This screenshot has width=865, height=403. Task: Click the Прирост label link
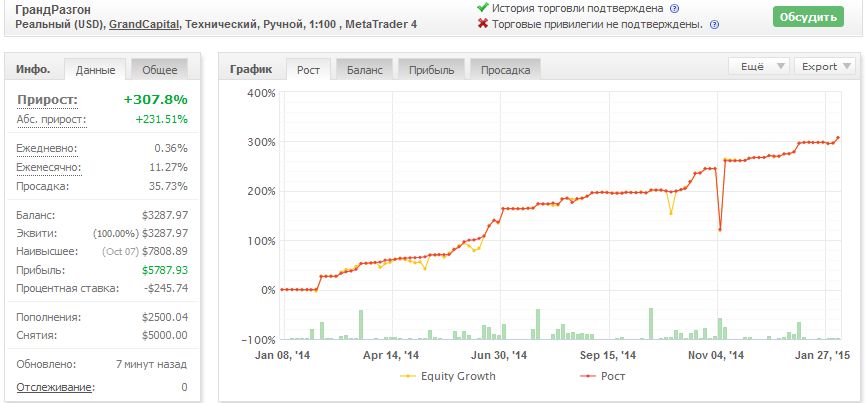click(47, 100)
